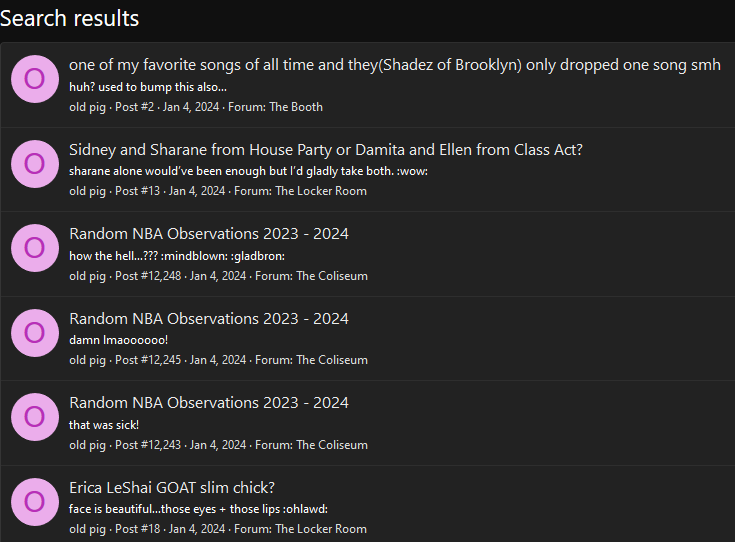Go to The Coliseum forum in Post #12,248 result
The width and height of the screenshot is (735, 542).
click(332, 276)
